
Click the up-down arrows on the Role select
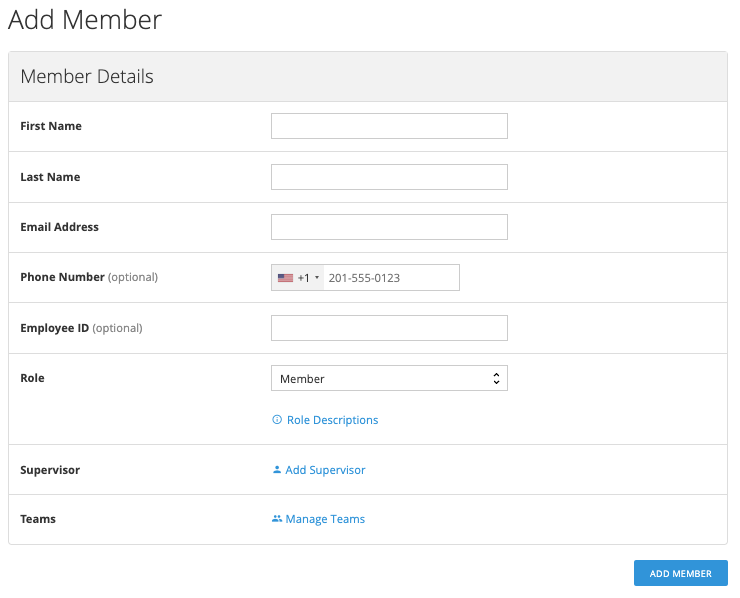coord(496,379)
